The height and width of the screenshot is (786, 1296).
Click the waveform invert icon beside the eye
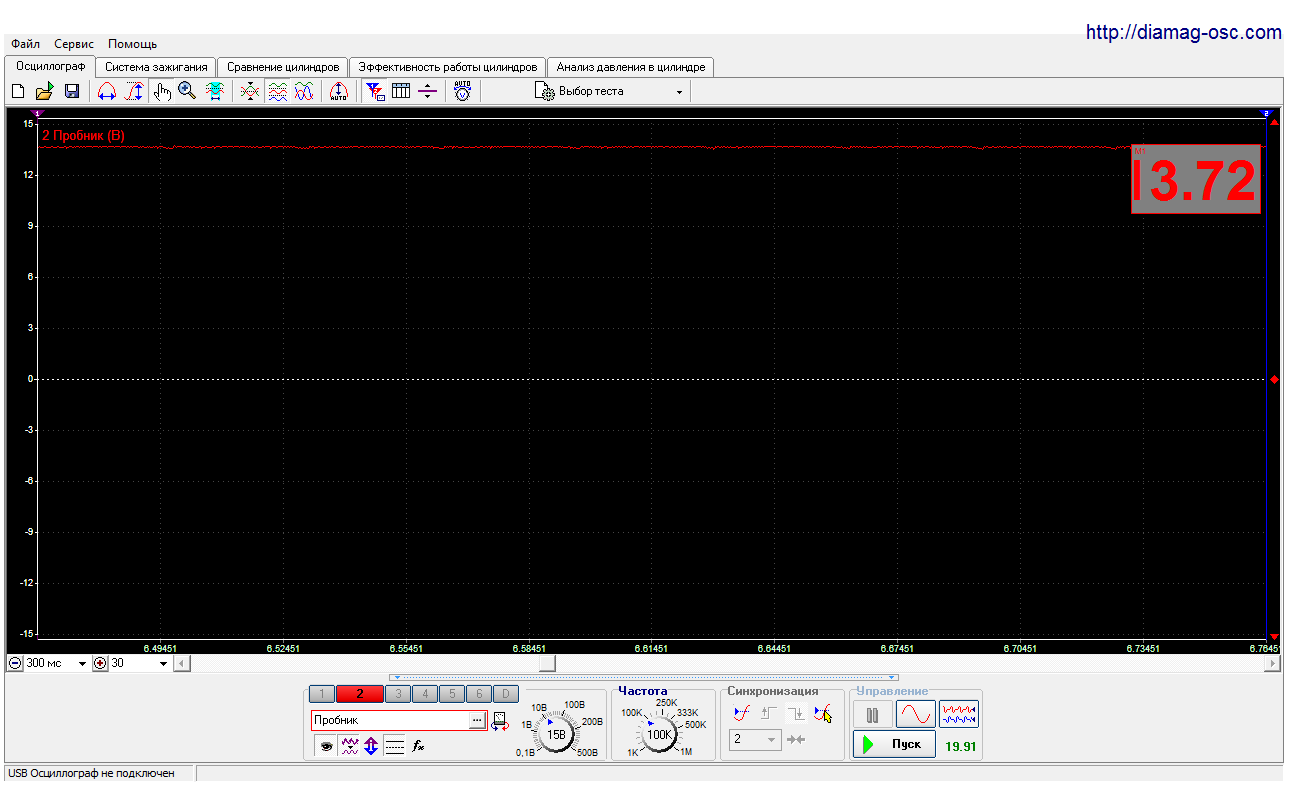[349, 746]
